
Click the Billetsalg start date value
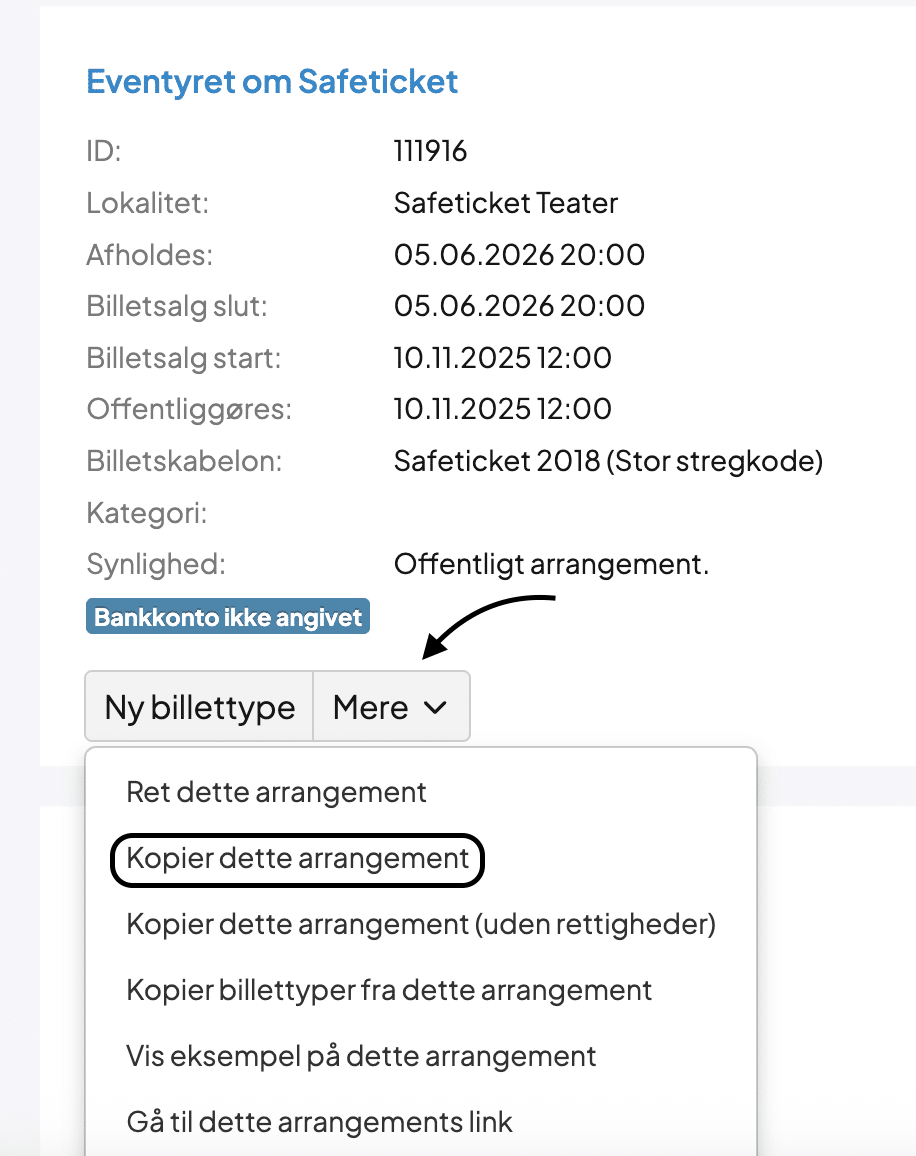503,358
